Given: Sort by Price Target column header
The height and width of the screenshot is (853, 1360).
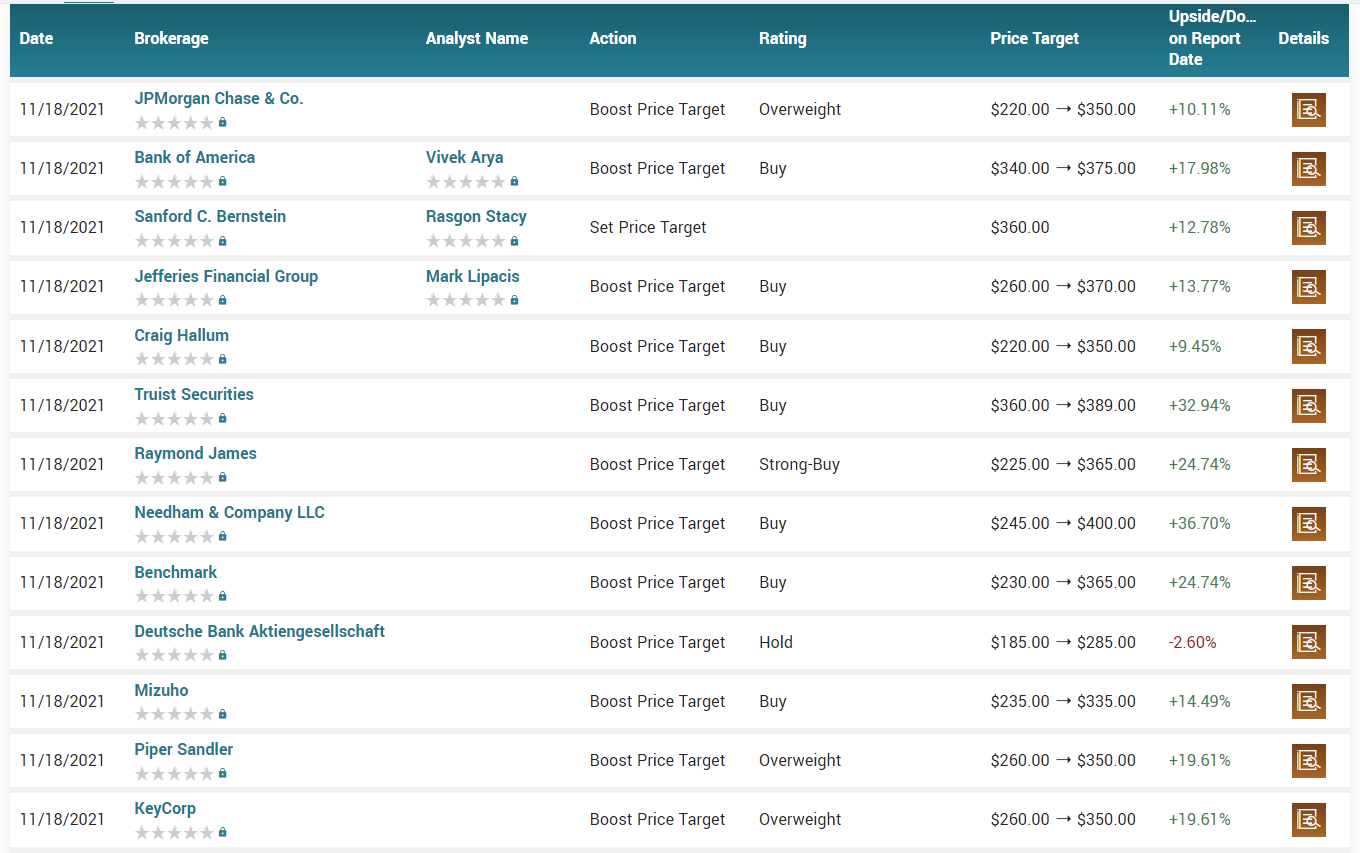Looking at the screenshot, I should click(x=1035, y=38).
